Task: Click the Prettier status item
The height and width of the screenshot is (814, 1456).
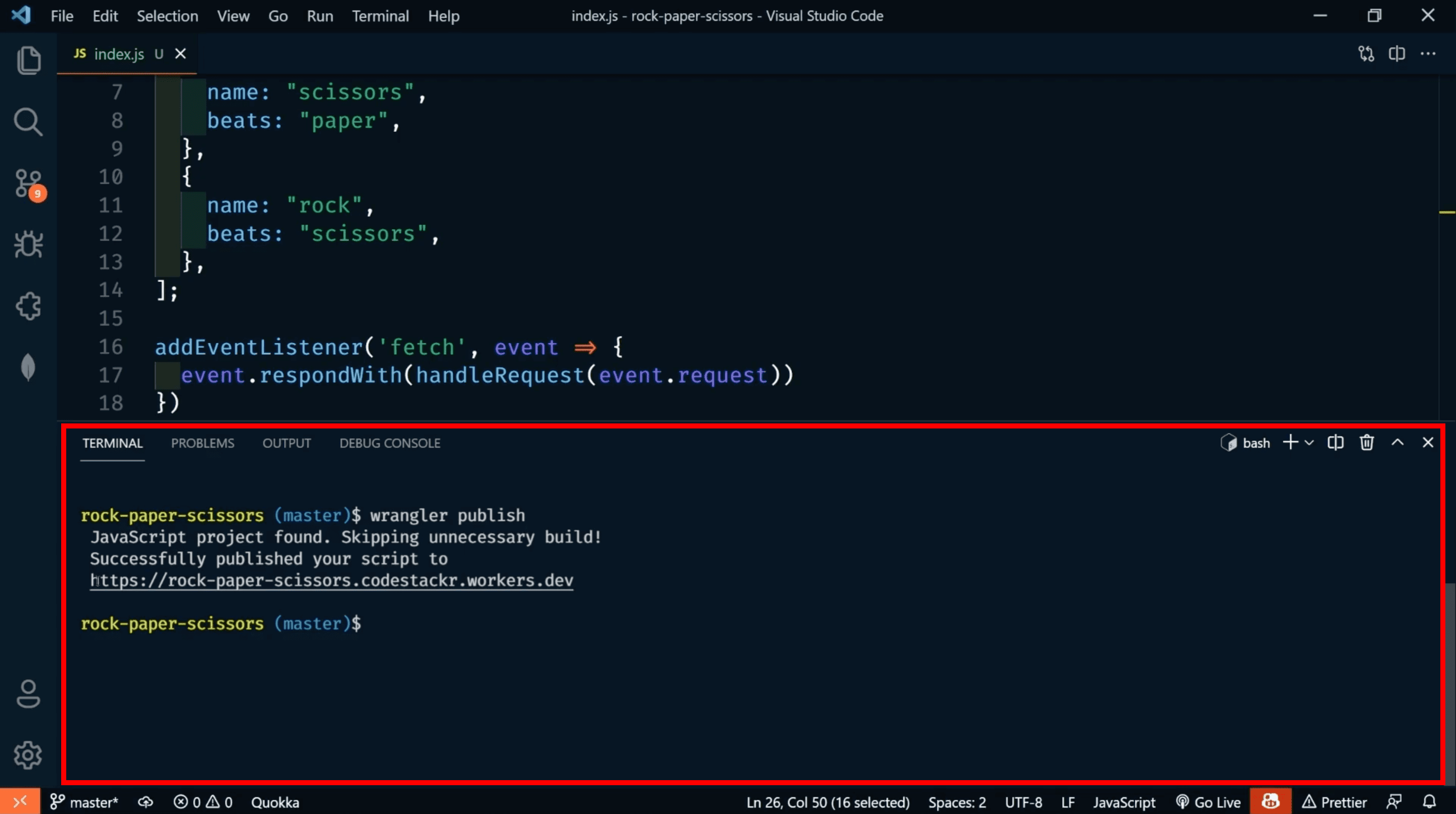Action: tap(1335, 802)
